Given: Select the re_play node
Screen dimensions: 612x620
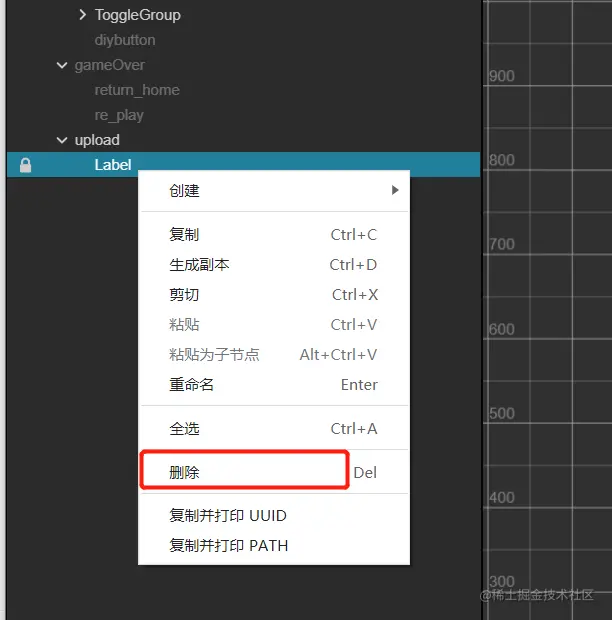Looking at the screenshot, I should coord(119,115).
